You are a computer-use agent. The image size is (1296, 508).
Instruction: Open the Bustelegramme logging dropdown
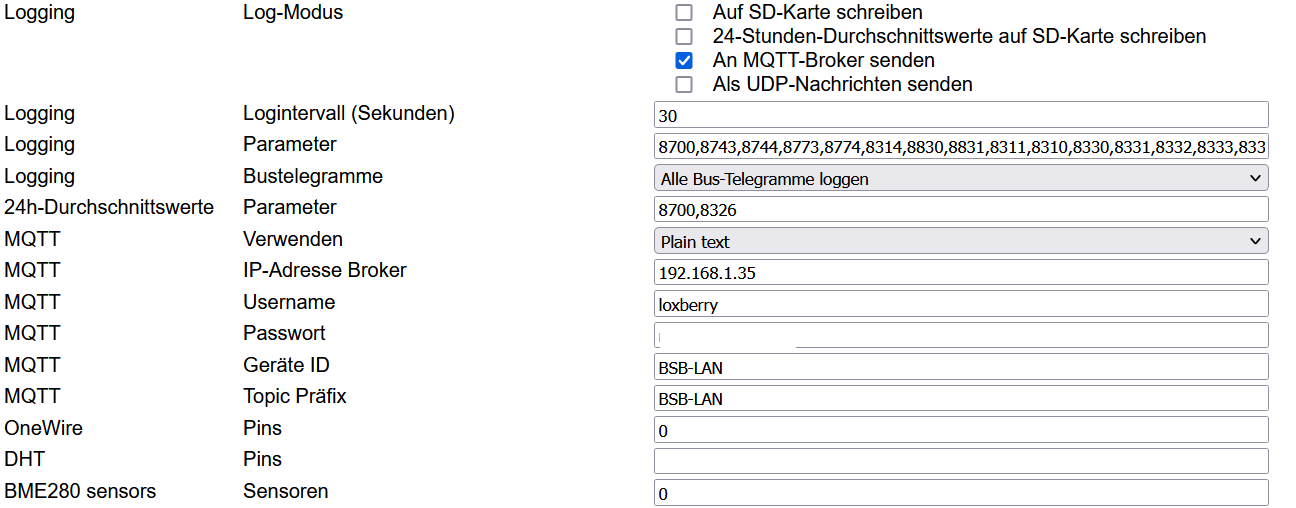pyautogui.click(x=960, y=179)
